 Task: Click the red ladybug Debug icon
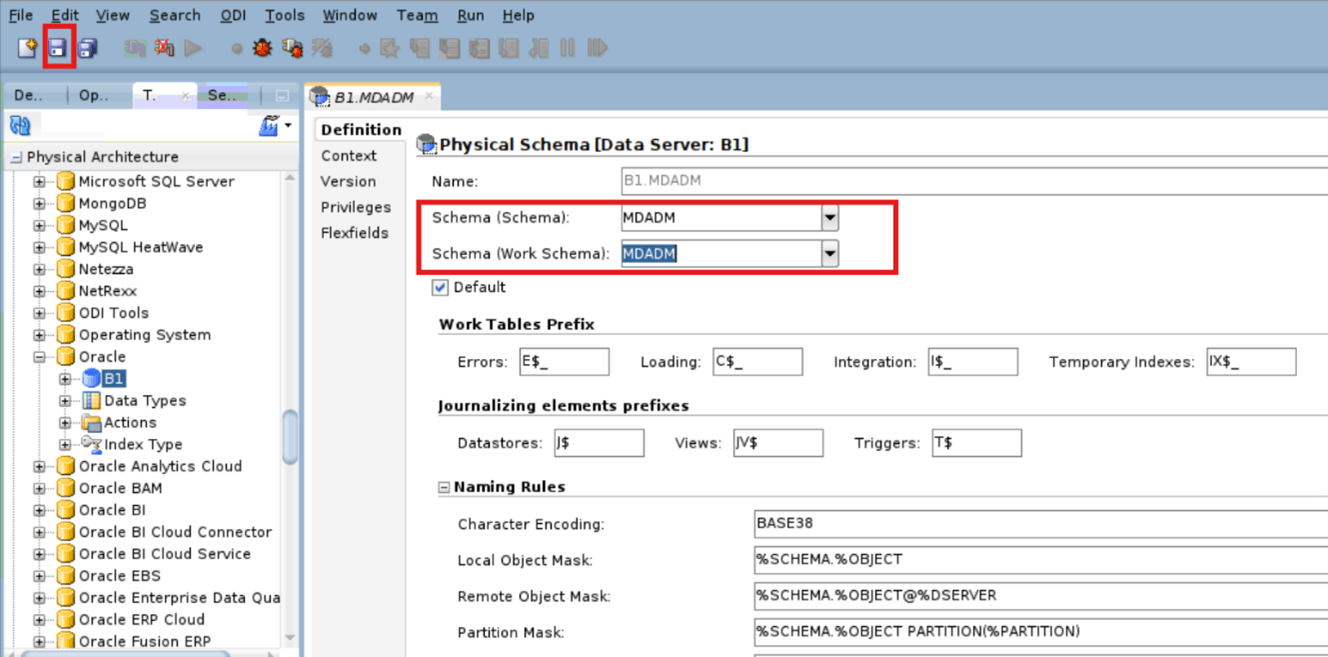point(262,48)
